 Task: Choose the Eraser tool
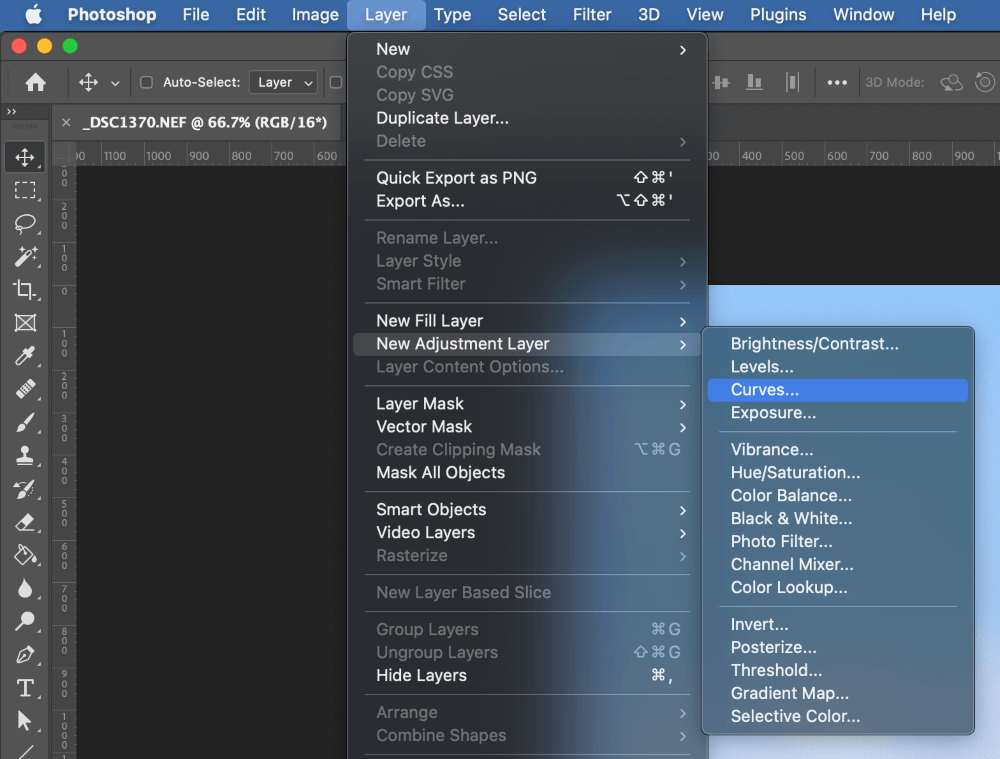click(25, 521)
